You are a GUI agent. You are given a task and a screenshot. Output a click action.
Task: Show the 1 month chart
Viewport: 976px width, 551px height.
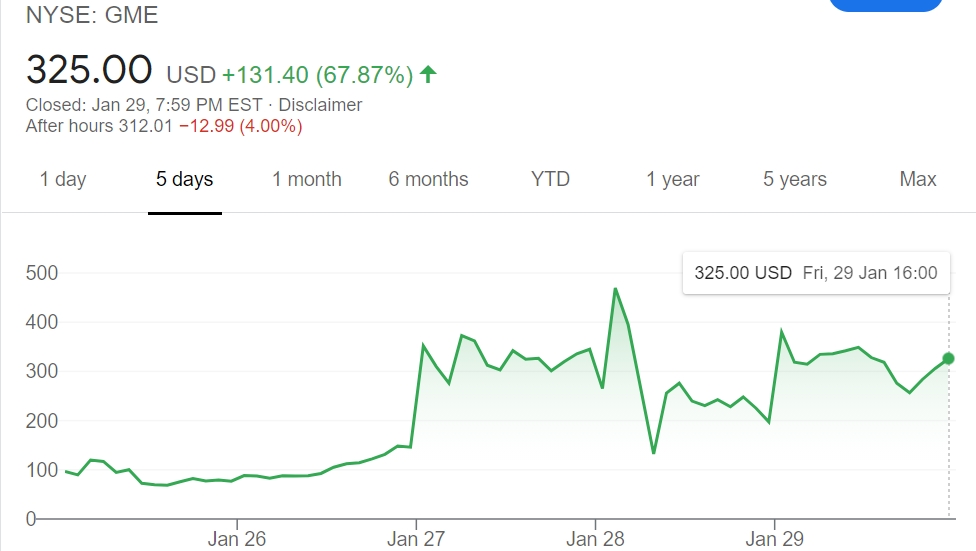(x=307, y=179)
